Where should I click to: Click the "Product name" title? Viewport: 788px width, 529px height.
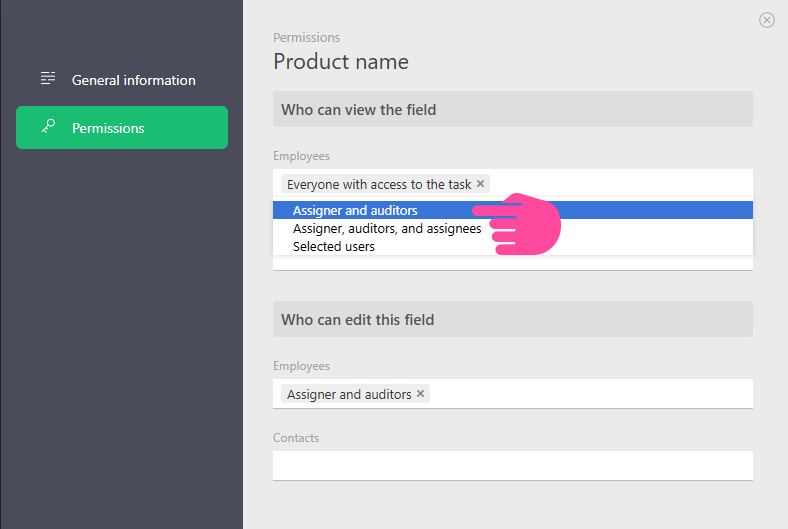click(341, 62)
